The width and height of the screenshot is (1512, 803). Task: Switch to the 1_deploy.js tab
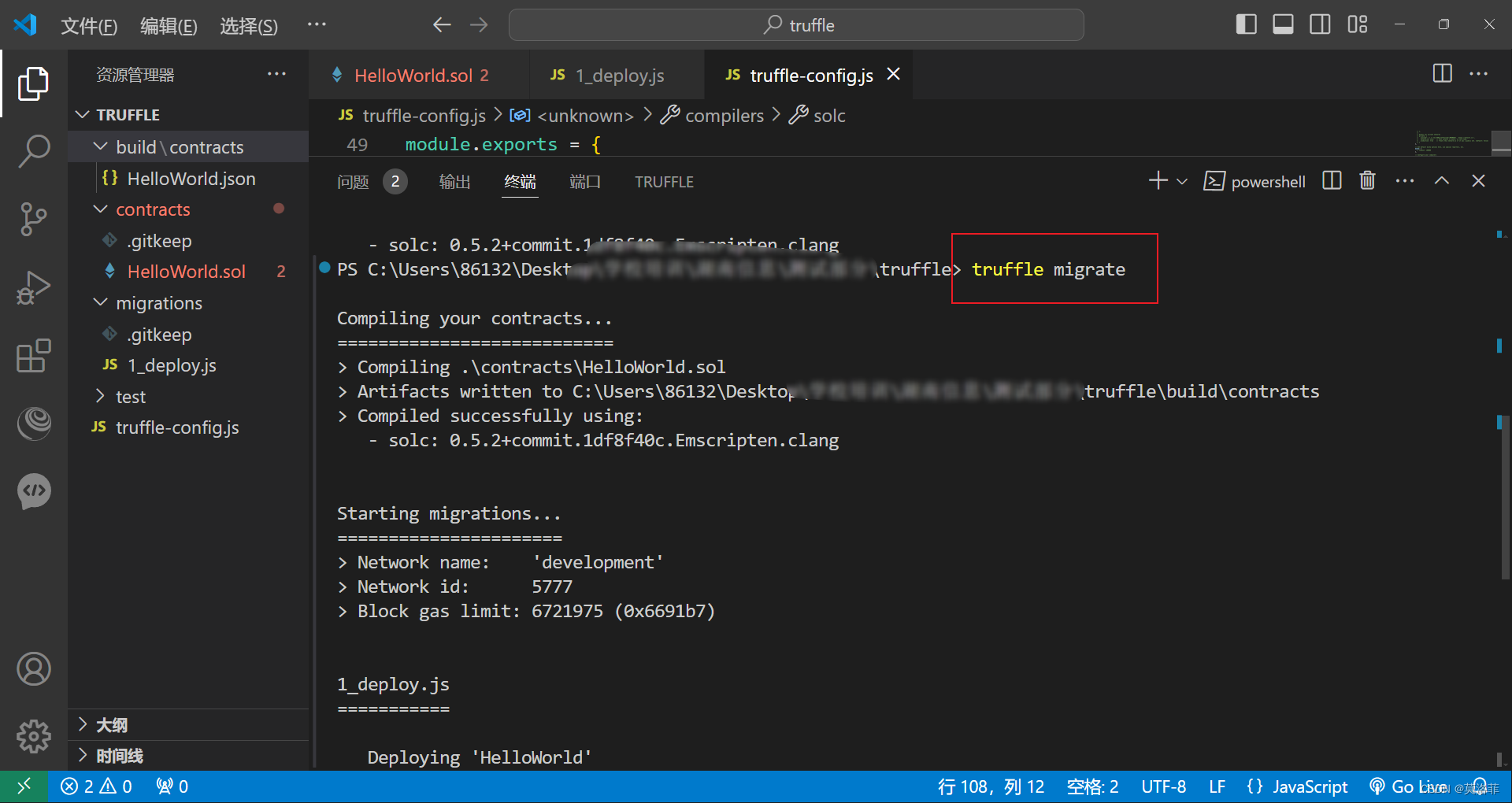617,75
